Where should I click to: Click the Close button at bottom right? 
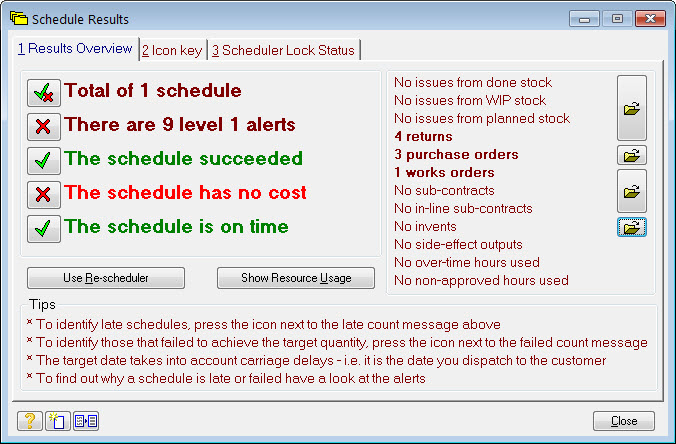tap(623, 421)
